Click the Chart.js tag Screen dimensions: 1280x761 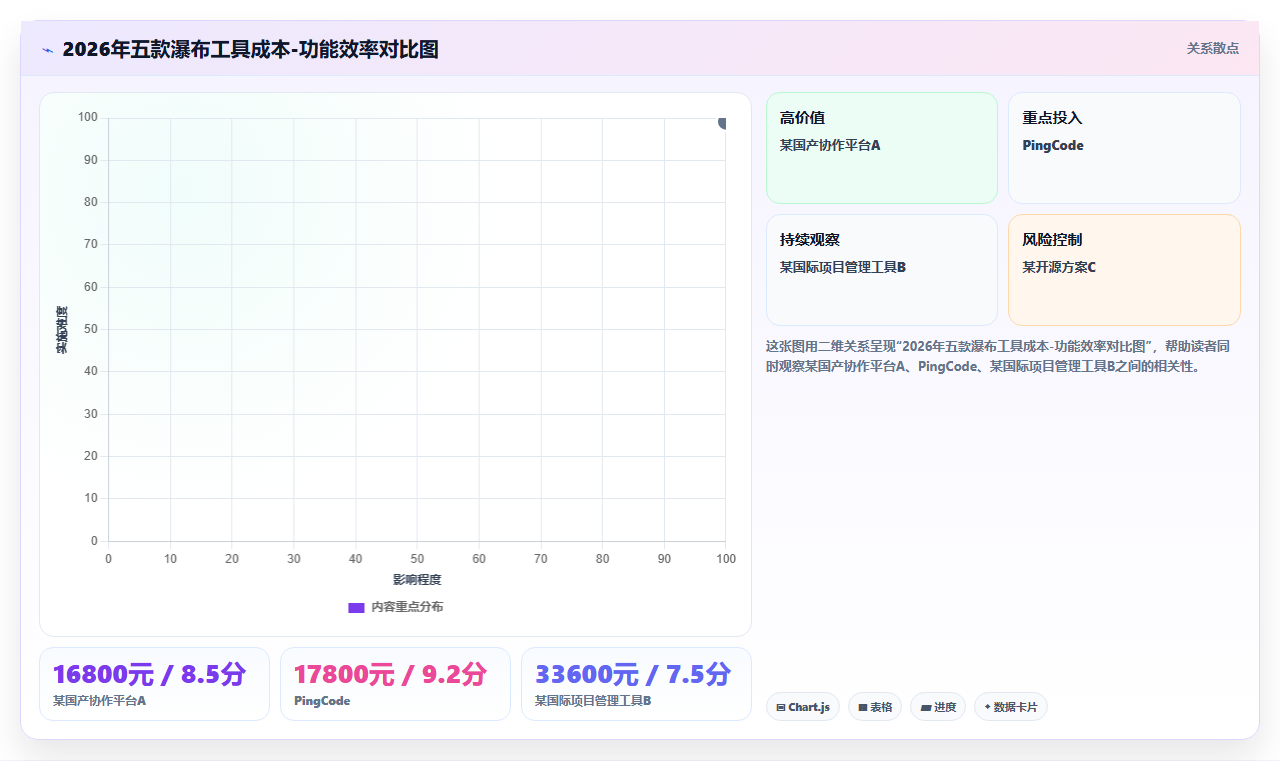click(802, 707)
